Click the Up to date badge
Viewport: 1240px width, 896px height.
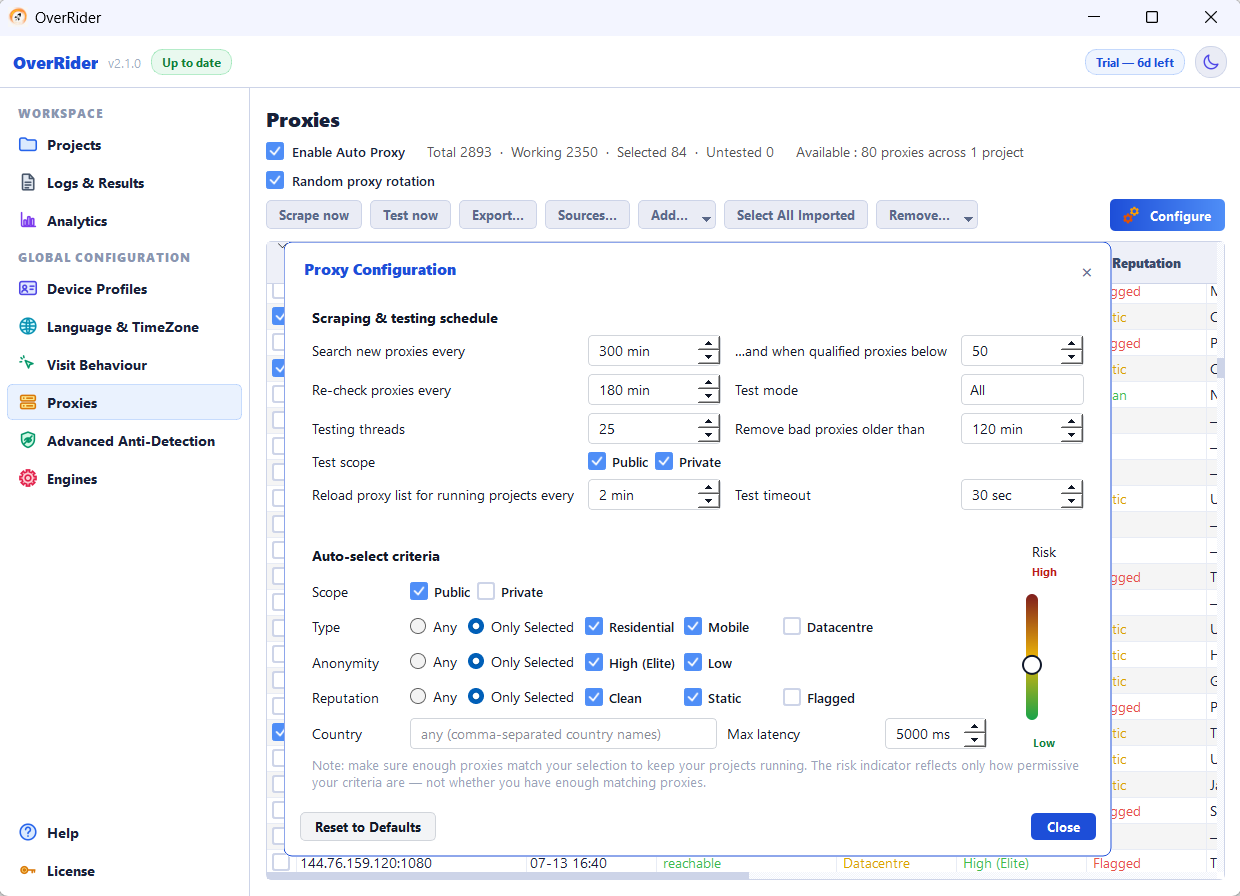pos(191,63)
